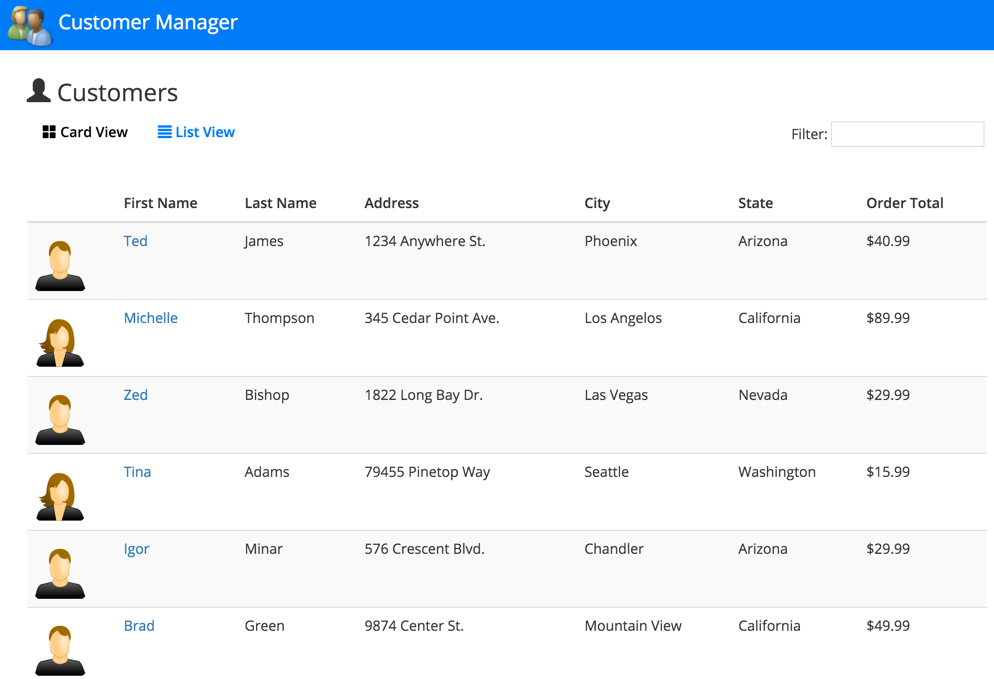Click address 1234 Anywhere St.
The height and width of the screenshot is (679, 994).
tap(425, 241)
